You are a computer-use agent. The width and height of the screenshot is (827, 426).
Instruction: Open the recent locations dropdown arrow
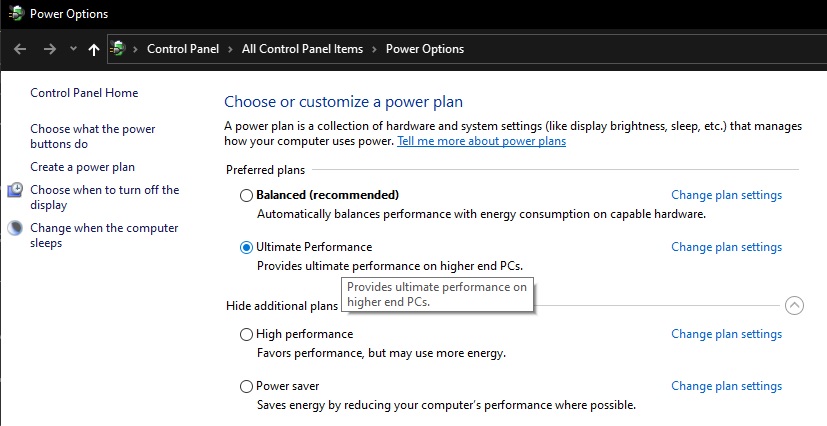coord(73,49)
